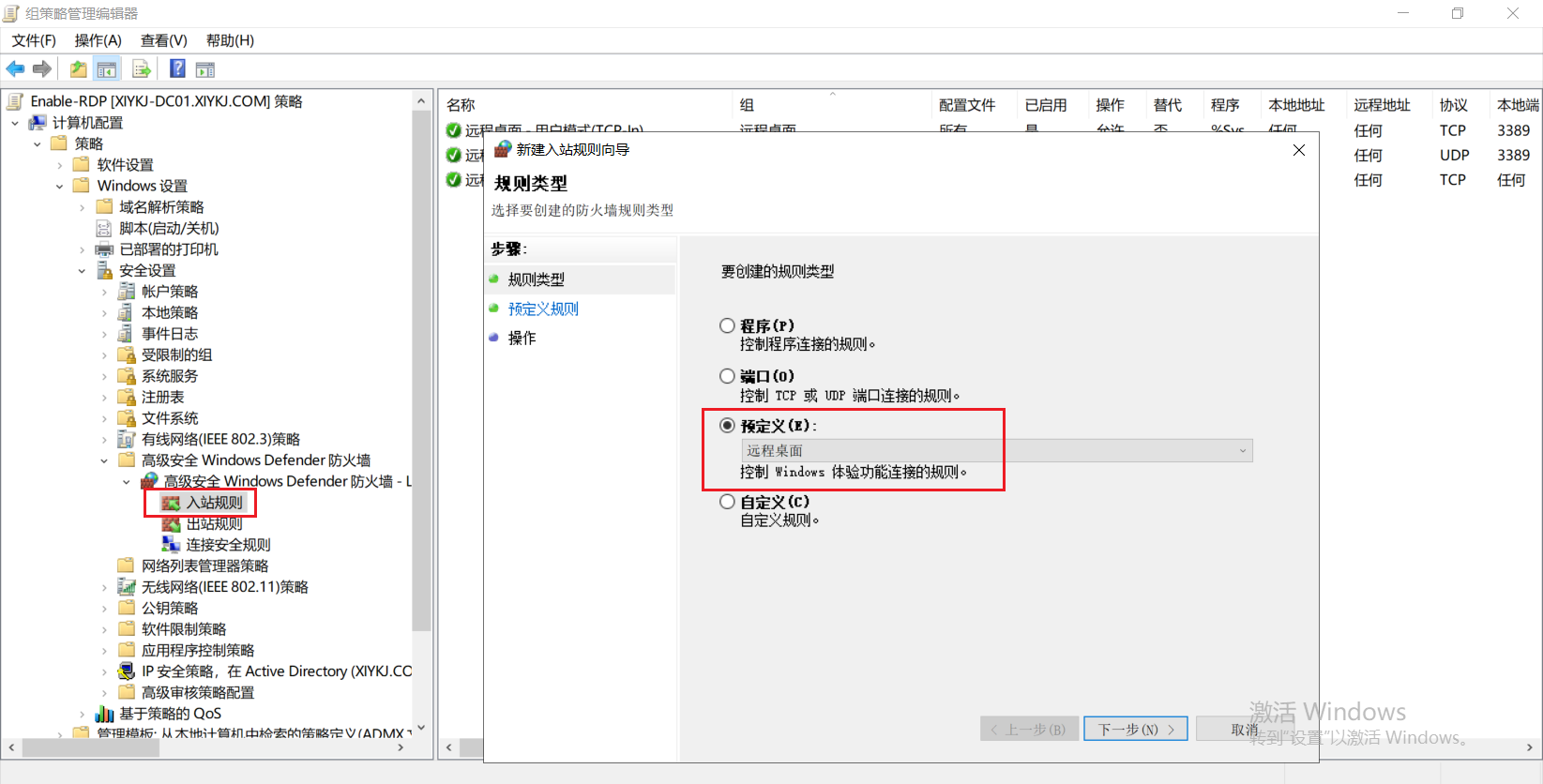Collapse the 计算机配置 tree node
The width and height of the screenshot is (1543, 784).
(x=15, y=123)
